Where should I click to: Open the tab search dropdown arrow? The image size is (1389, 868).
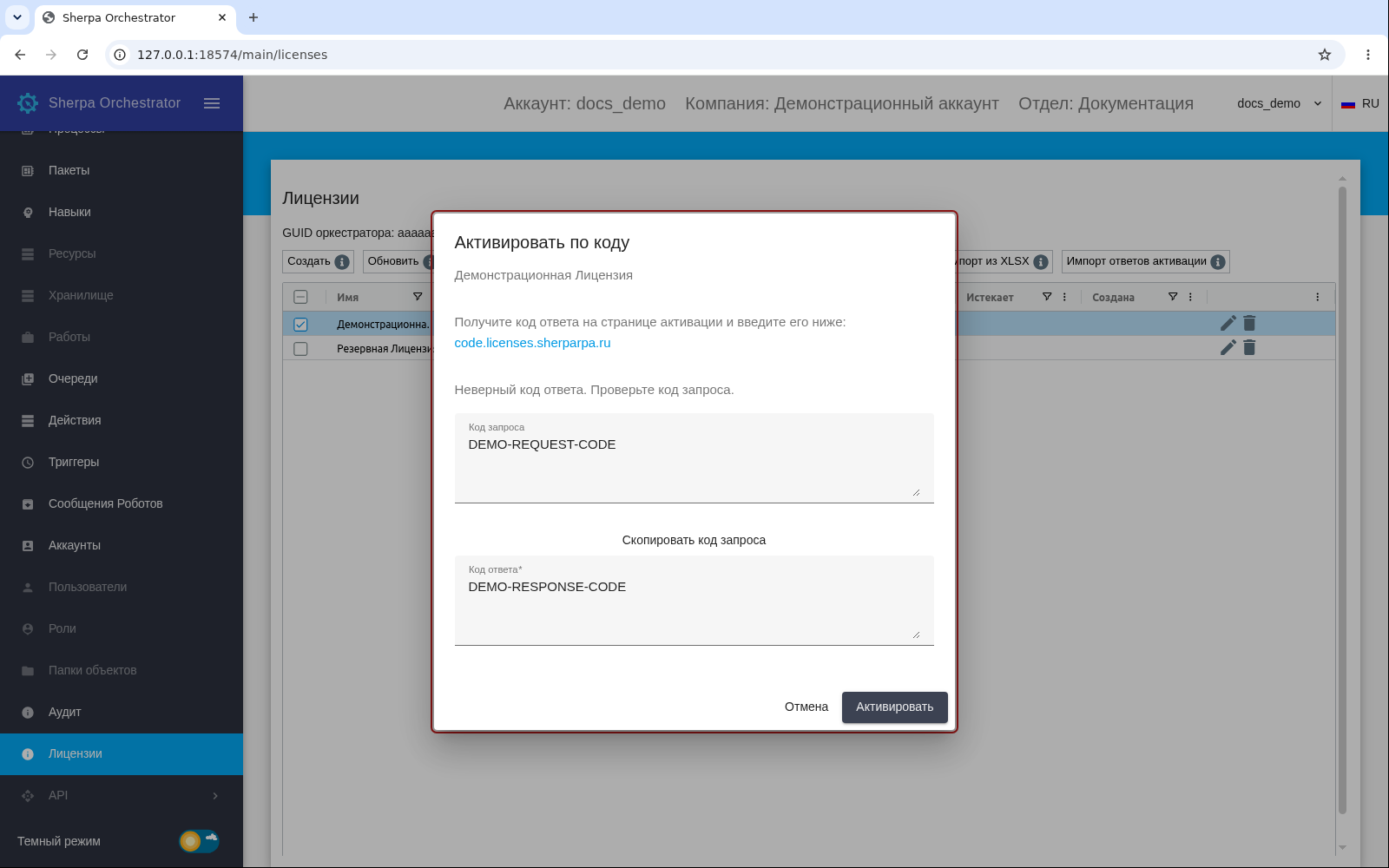17,17
